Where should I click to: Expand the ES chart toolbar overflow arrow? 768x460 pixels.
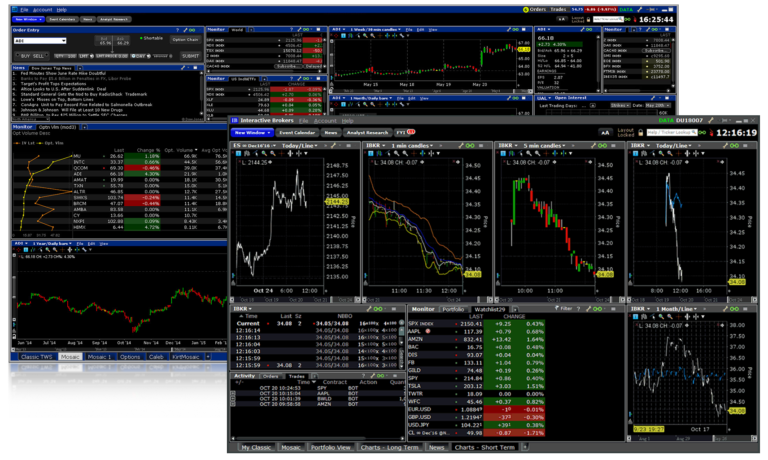306,153
